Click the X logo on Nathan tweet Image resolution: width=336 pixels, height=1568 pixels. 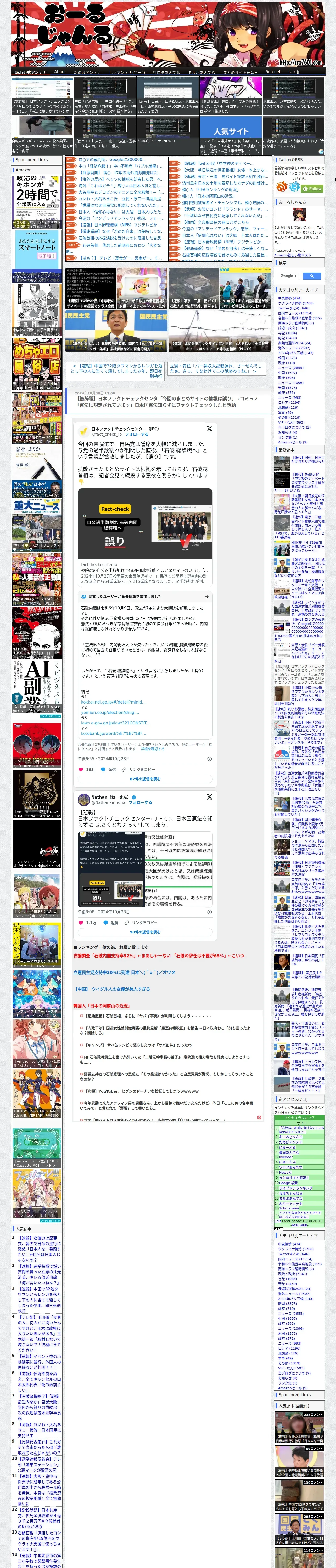click(209, 797)
